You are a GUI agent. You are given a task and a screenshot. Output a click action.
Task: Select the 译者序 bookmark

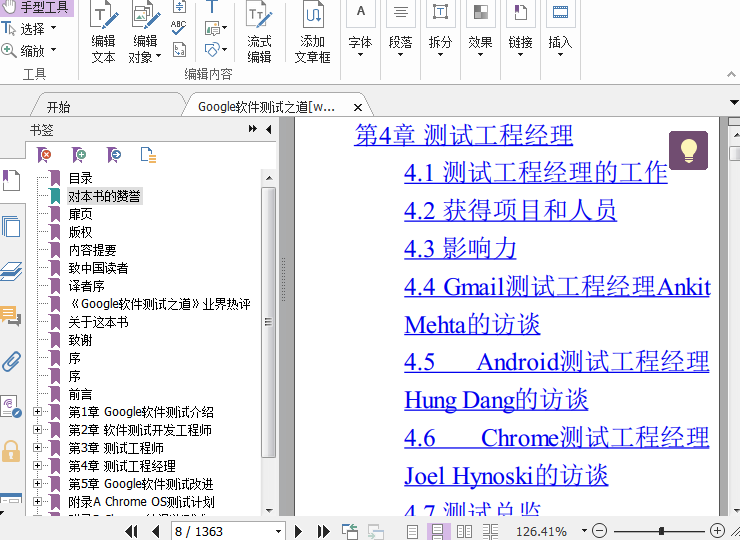[x=86, y=286]
